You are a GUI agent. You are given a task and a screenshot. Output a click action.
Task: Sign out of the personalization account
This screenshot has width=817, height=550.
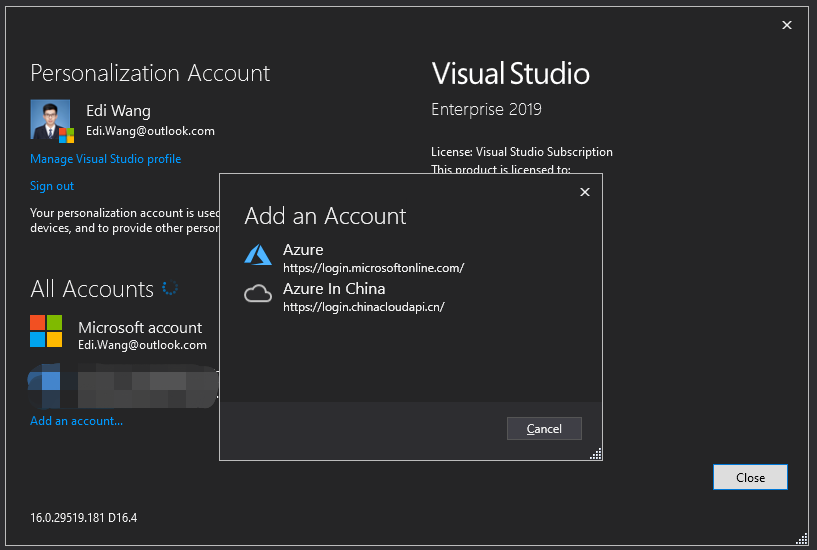tap(52, 186)
